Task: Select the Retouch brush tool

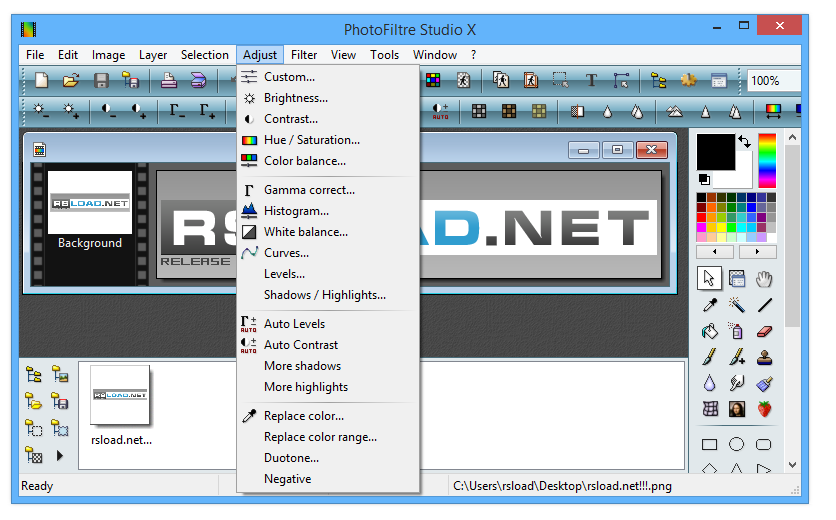Action: (765, 383)
